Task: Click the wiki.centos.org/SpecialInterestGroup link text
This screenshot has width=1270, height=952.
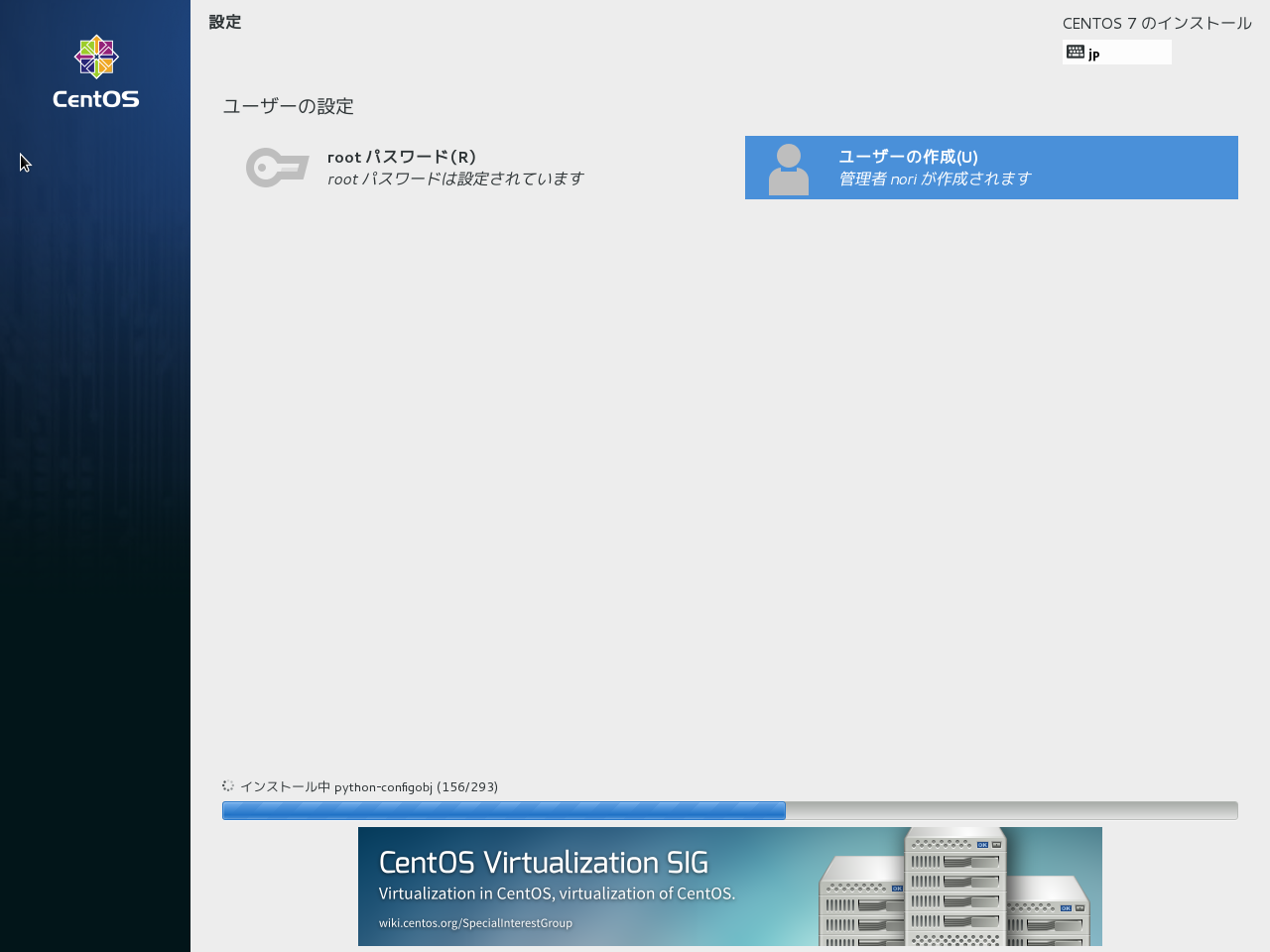Action: click(x=475, y=923)
